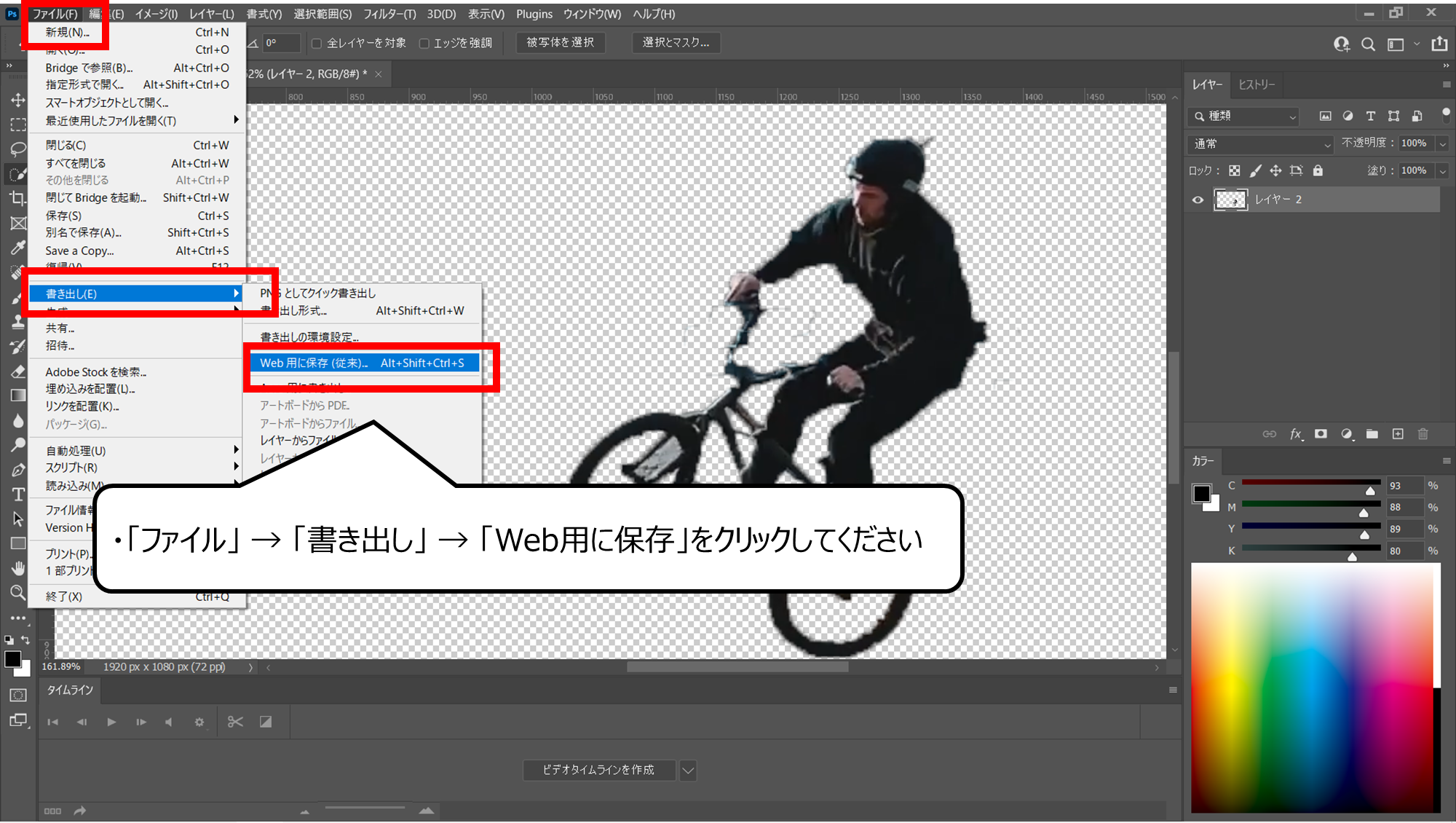Open the 塗り fill dropdown arrow
Viewport: 1456px width, 823px height.
click(1441, 171)
